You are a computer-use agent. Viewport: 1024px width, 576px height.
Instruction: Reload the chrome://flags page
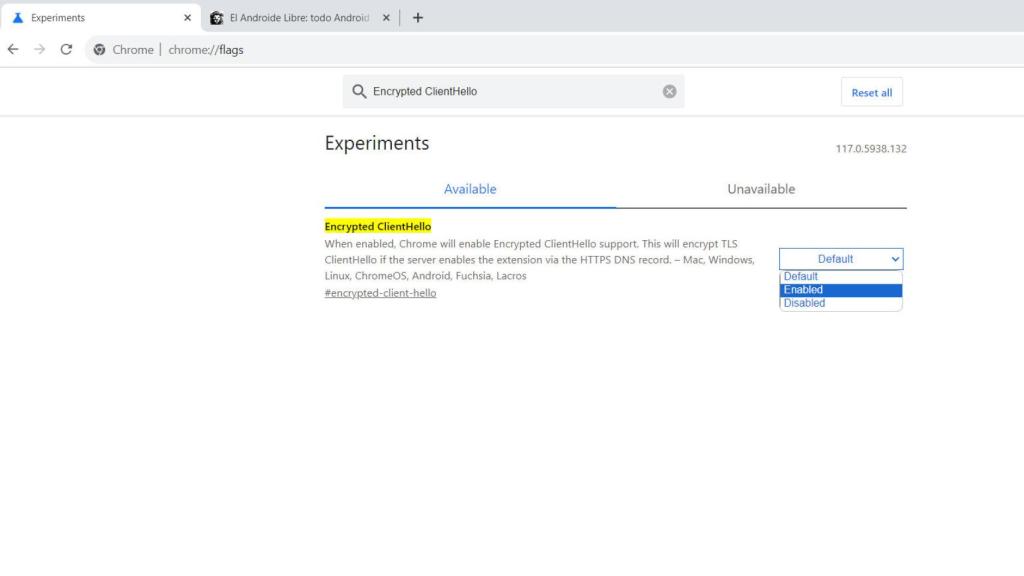coord(66,50)
